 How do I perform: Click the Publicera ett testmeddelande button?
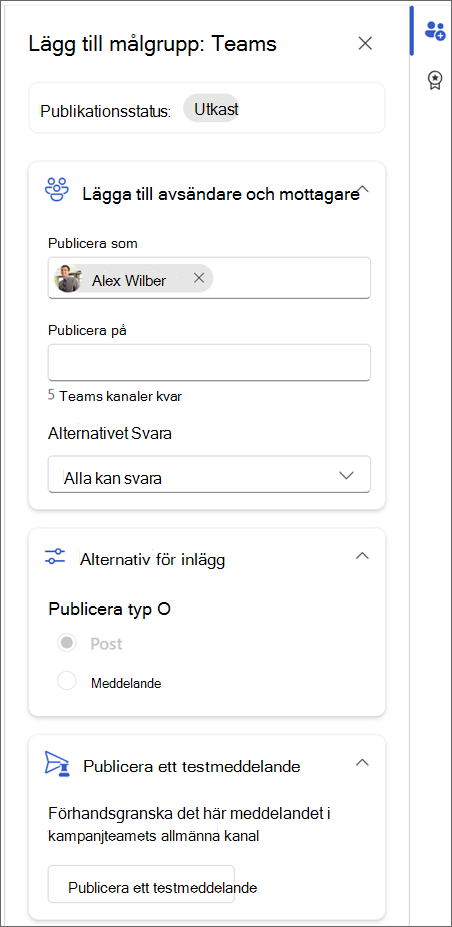point(141,884)
